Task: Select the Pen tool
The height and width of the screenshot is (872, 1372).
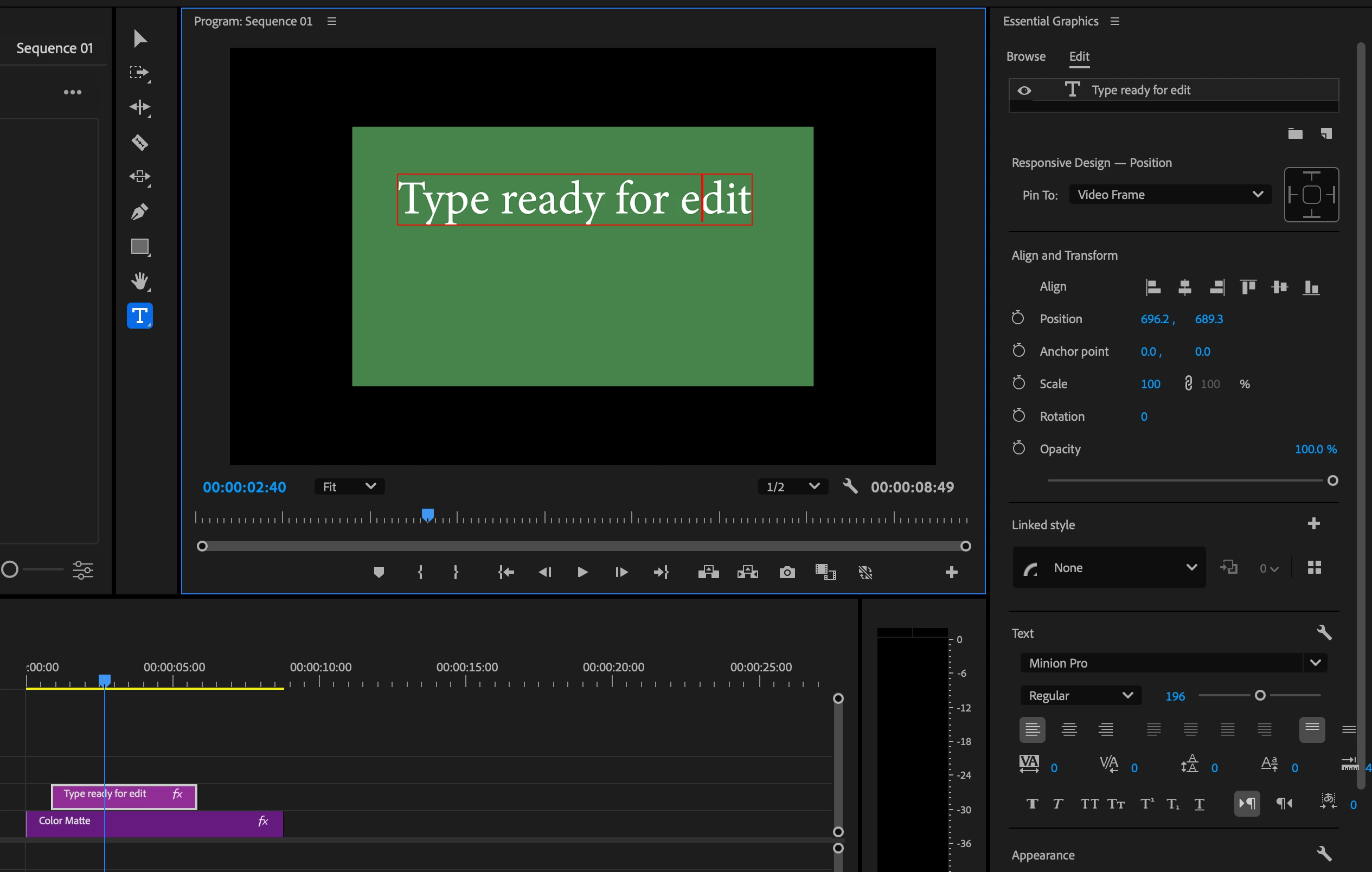Action: [x=139, y=212]
